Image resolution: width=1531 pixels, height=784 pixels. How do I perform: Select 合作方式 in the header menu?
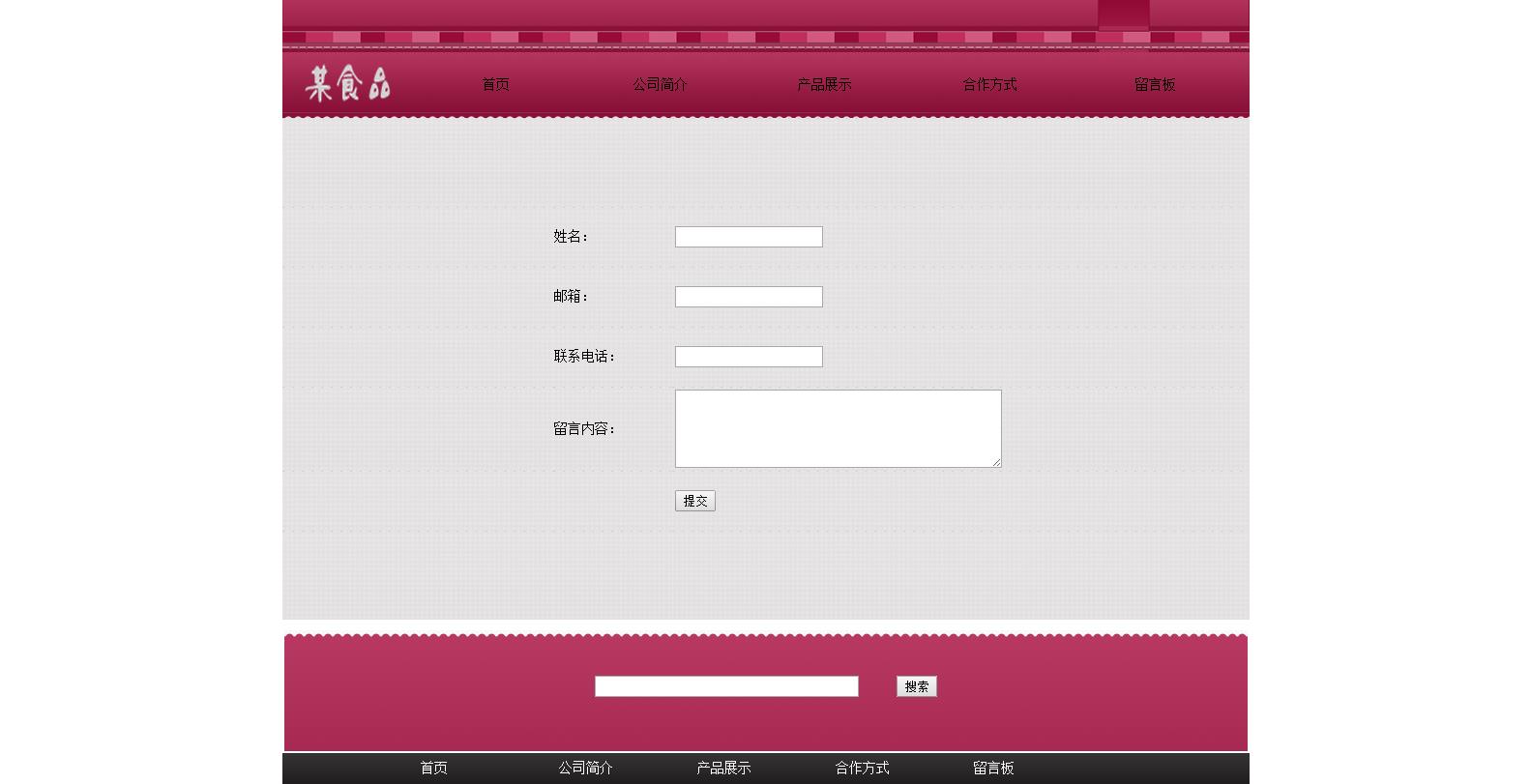pyautogui.click(x=989, y=85)
